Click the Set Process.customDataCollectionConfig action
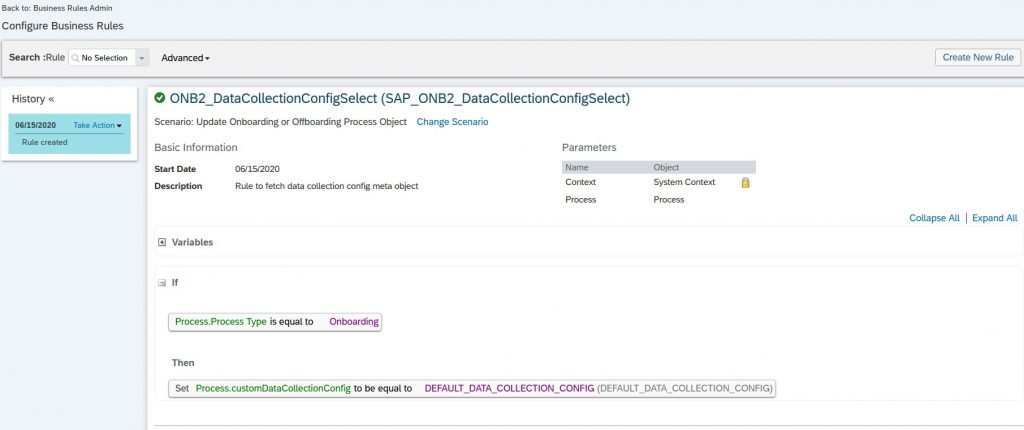Viewport: 1024px width, 430px height. (472, 388)
